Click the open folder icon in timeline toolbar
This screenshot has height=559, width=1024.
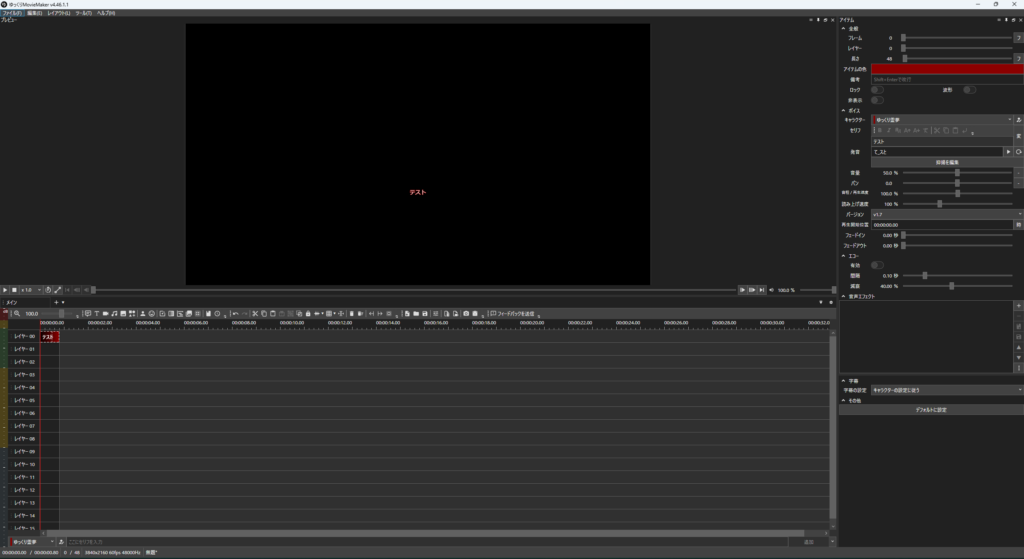click(x=416, y=313)
